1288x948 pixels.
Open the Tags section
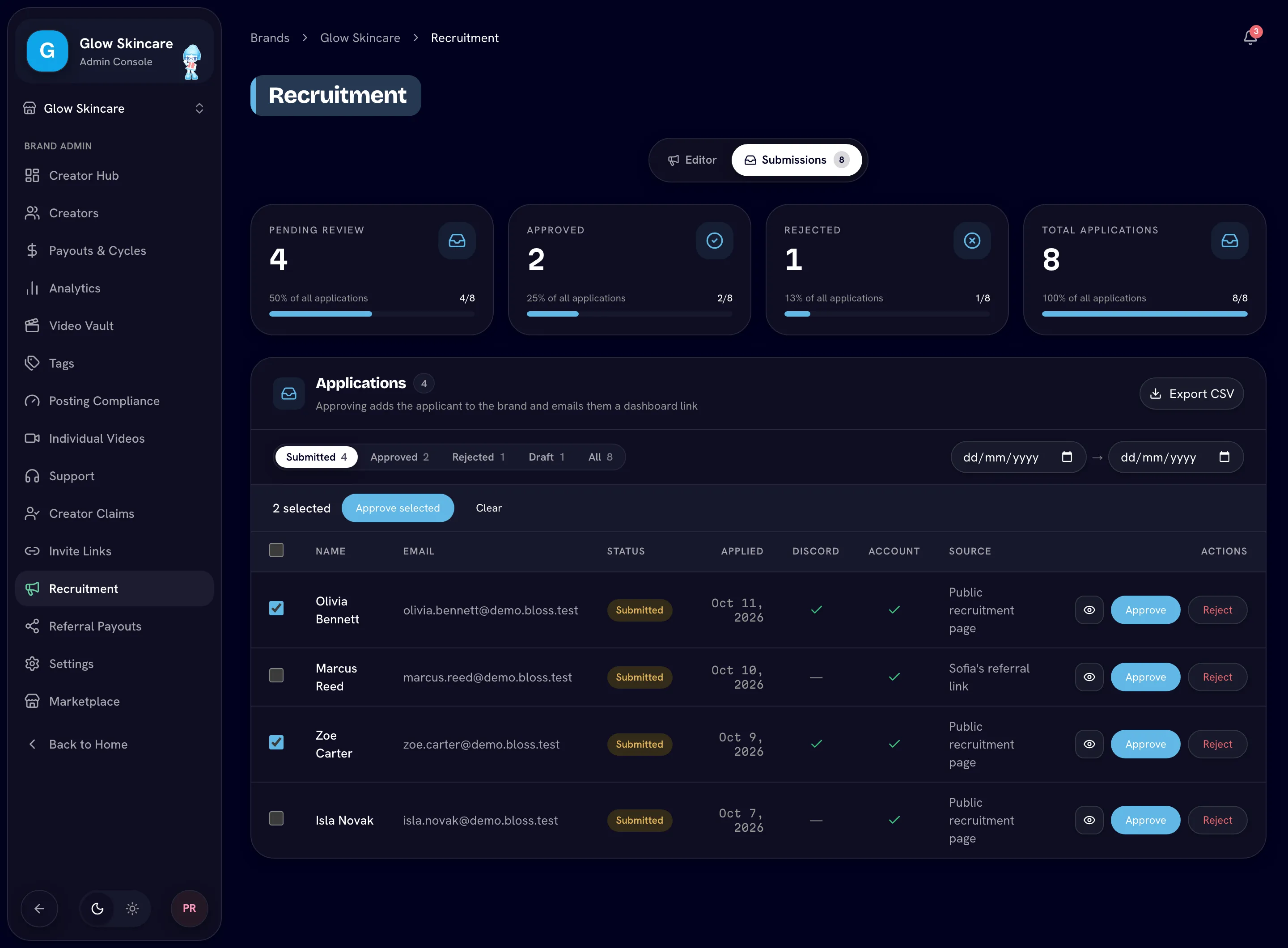(x=114, y=363)
